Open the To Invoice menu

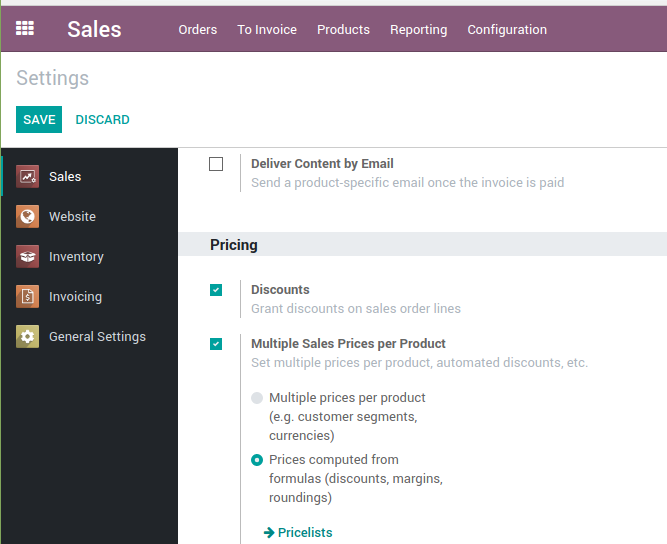click(x=267, y=30)
